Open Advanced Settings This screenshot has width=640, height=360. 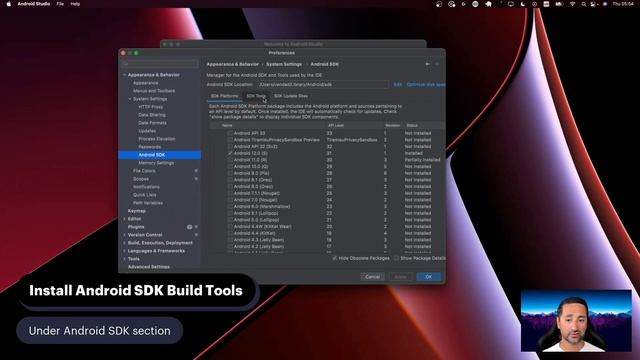[149, 267]
